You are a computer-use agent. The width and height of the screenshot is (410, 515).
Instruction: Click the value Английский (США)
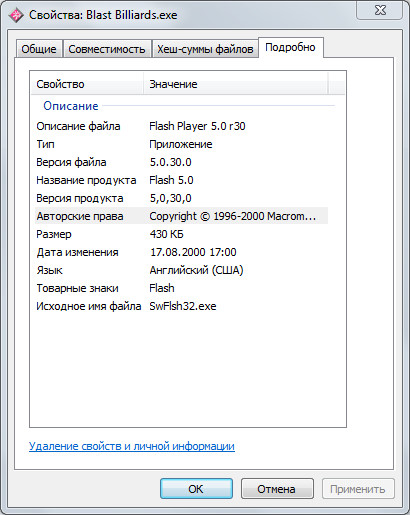[196, 270]
